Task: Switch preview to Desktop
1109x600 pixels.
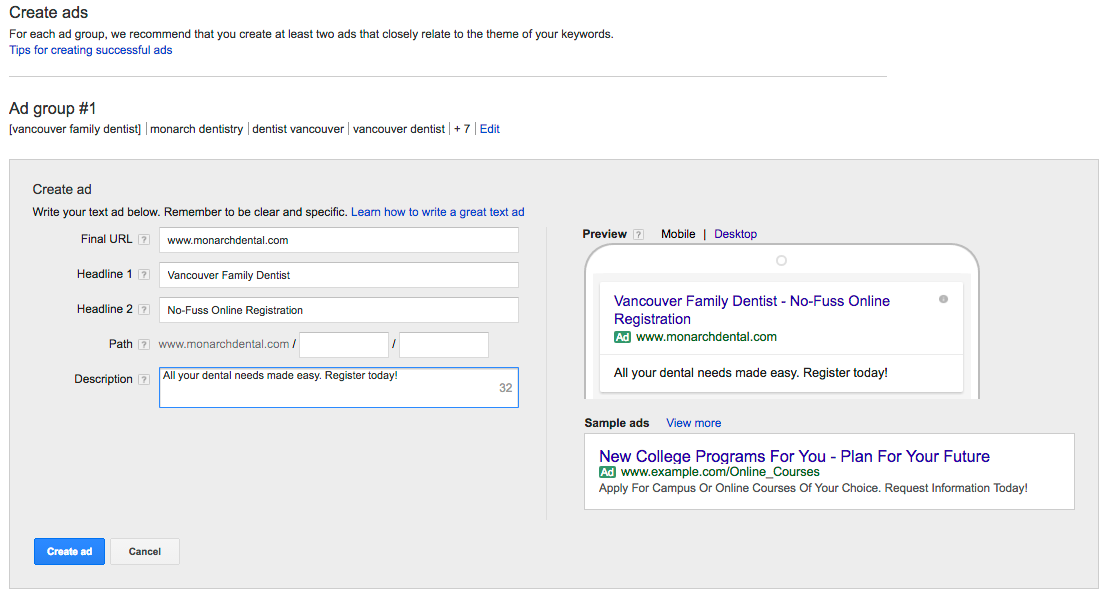Action: pyautogui.click(x=735, y=234)
